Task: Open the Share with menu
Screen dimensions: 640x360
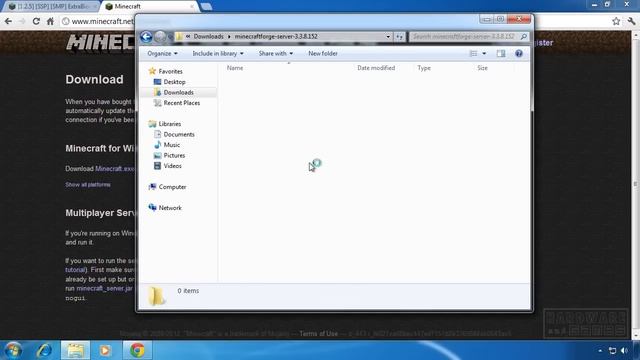Action: (276, 53)
